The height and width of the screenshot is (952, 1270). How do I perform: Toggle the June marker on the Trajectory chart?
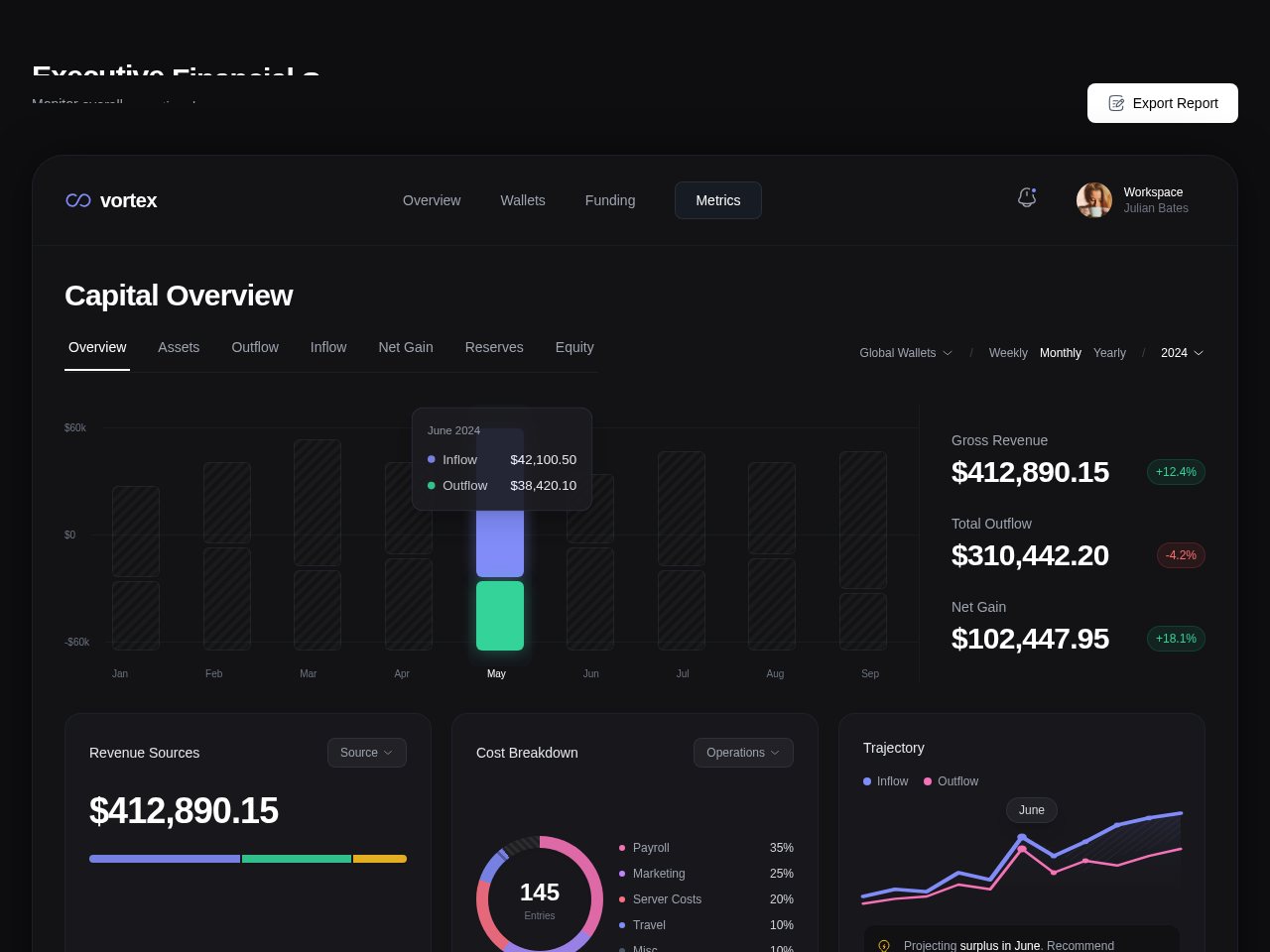1031,810
